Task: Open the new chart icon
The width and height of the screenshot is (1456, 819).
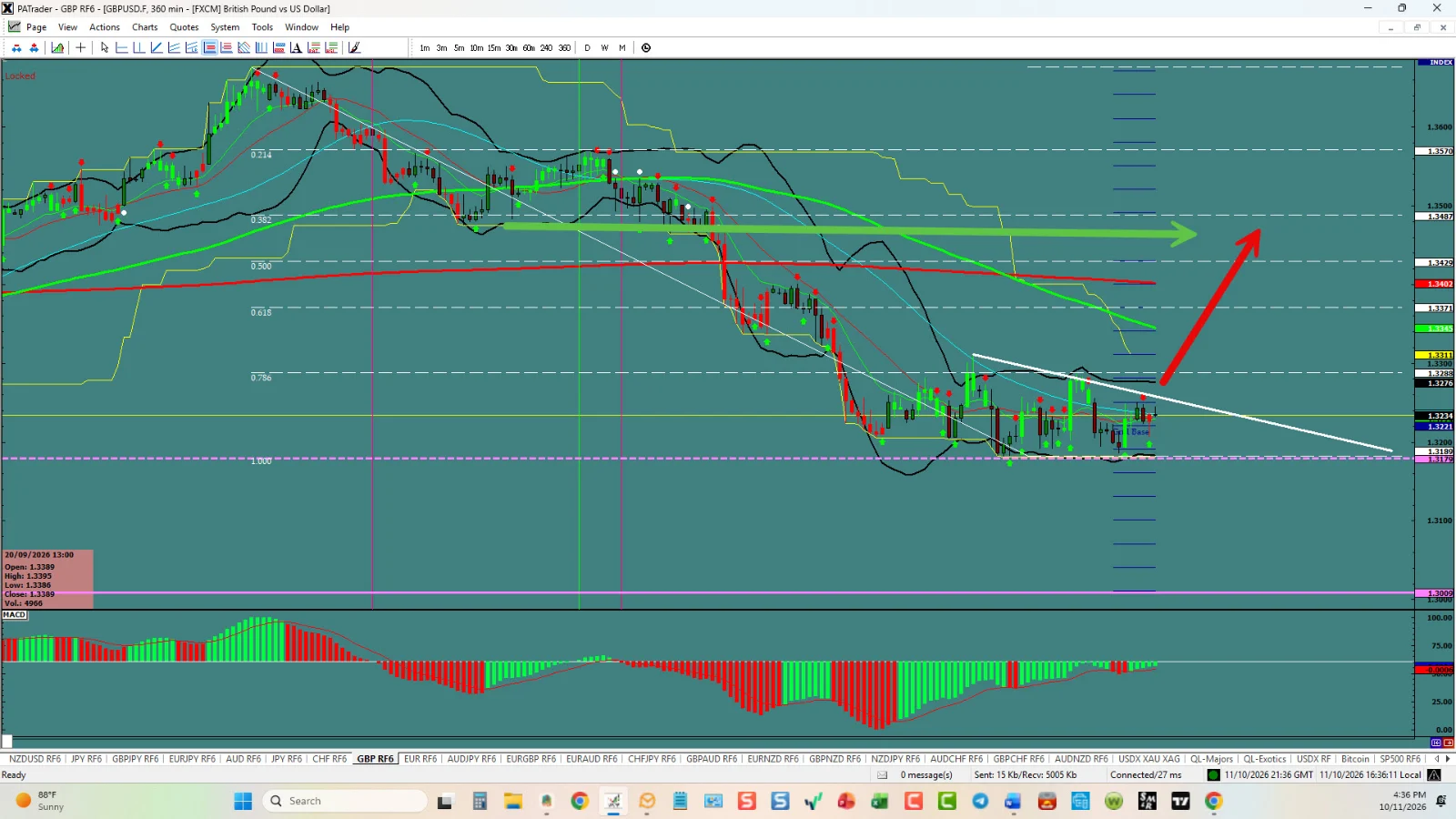Action: [57, 47]
